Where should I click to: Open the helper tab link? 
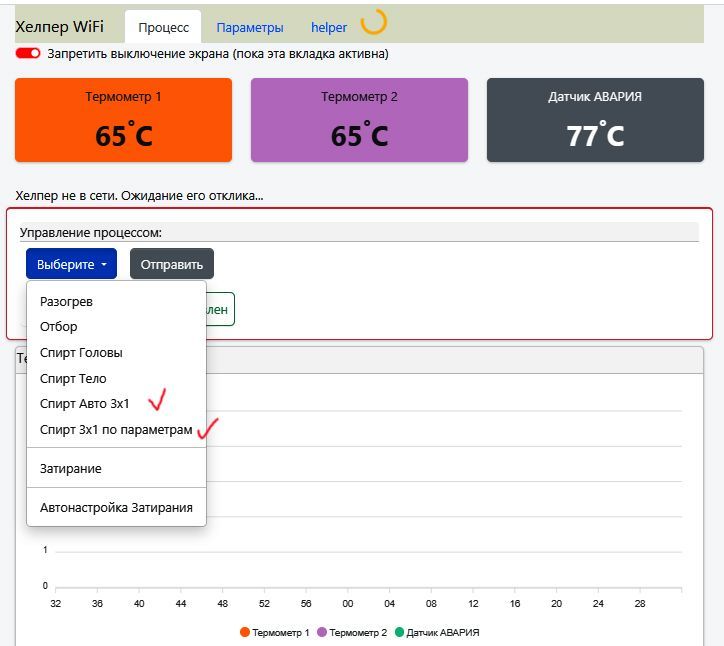click(329, 28)
